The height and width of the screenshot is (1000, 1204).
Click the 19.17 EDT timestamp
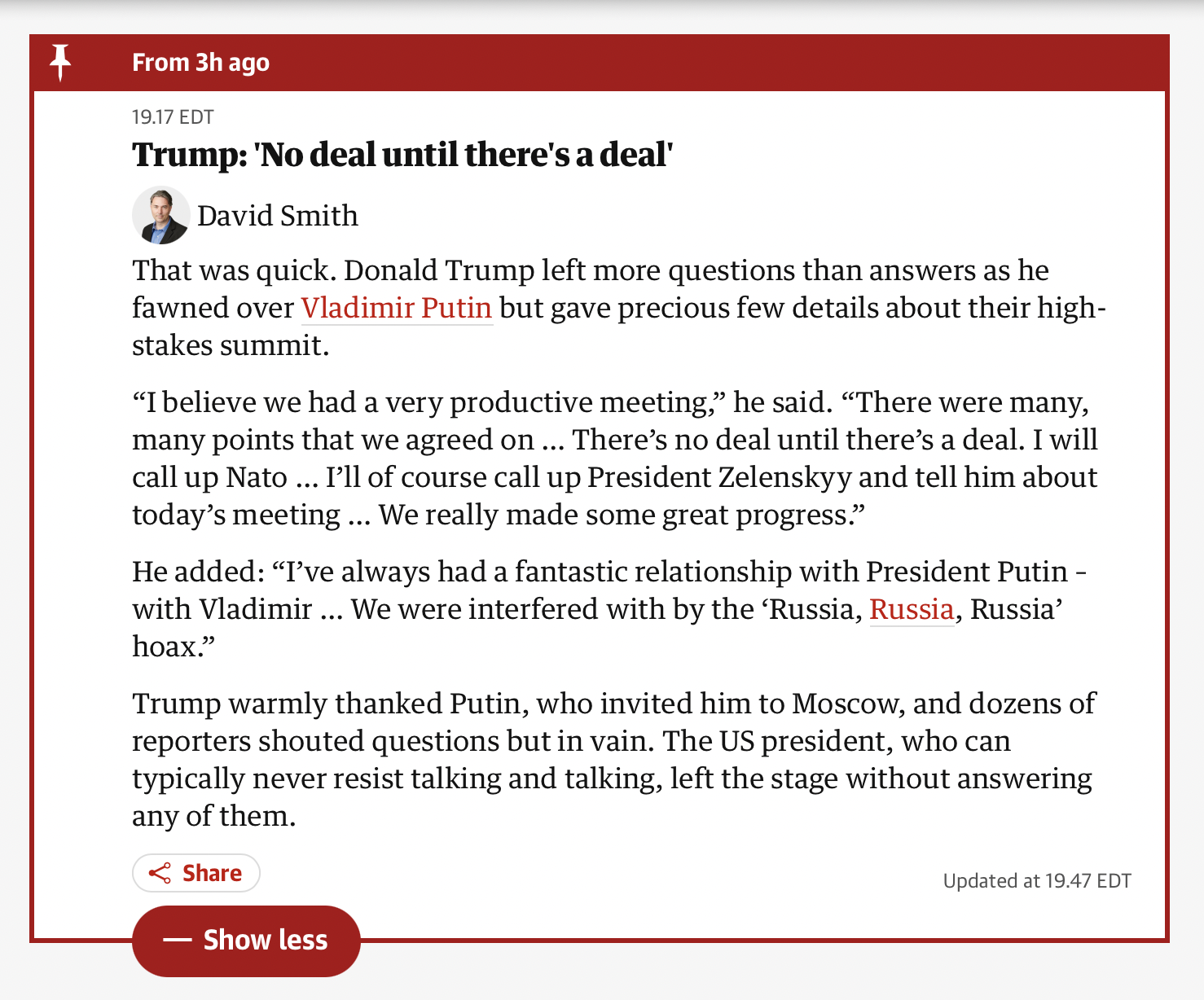(173, 117)
